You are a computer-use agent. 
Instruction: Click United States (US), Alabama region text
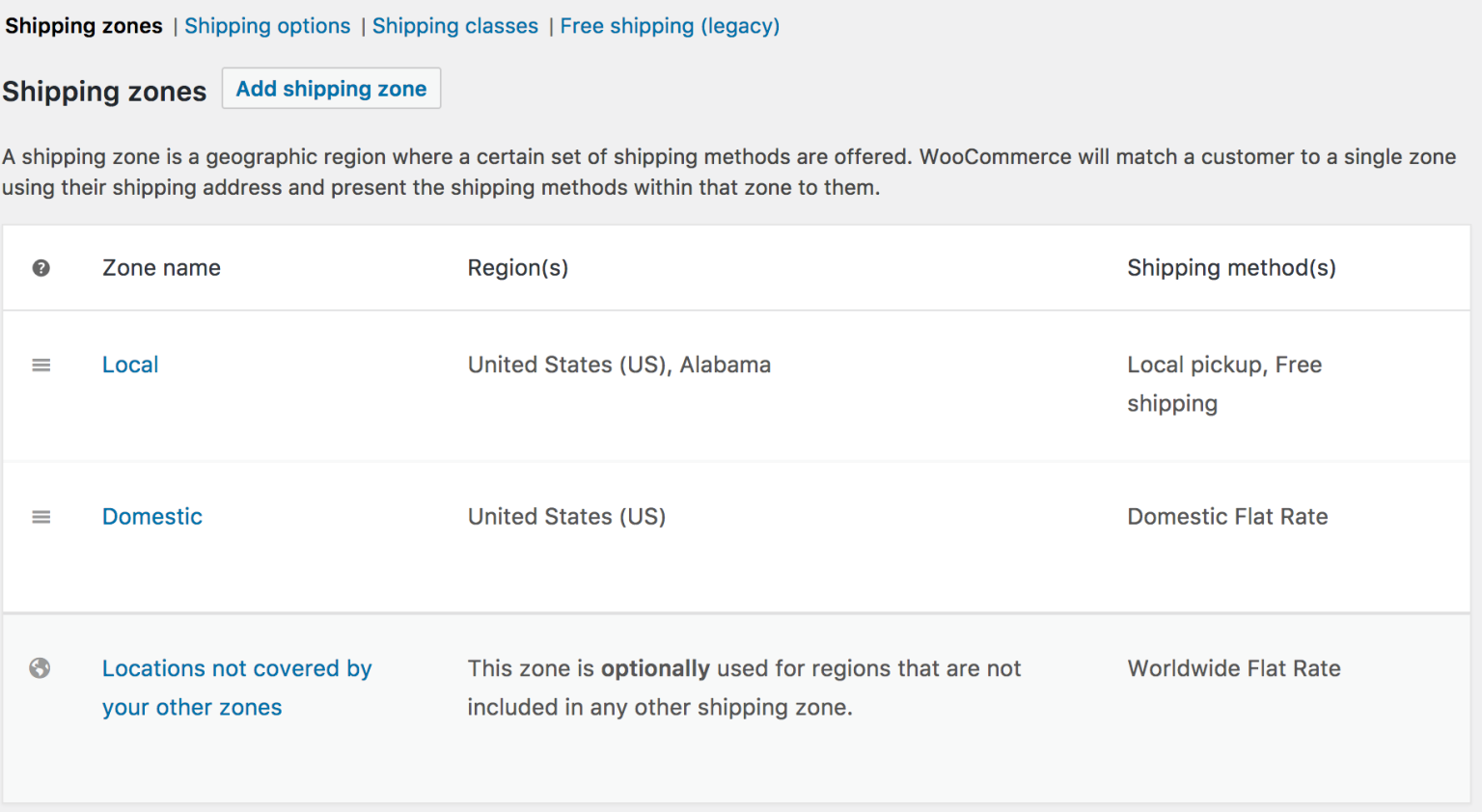[619, 365]
